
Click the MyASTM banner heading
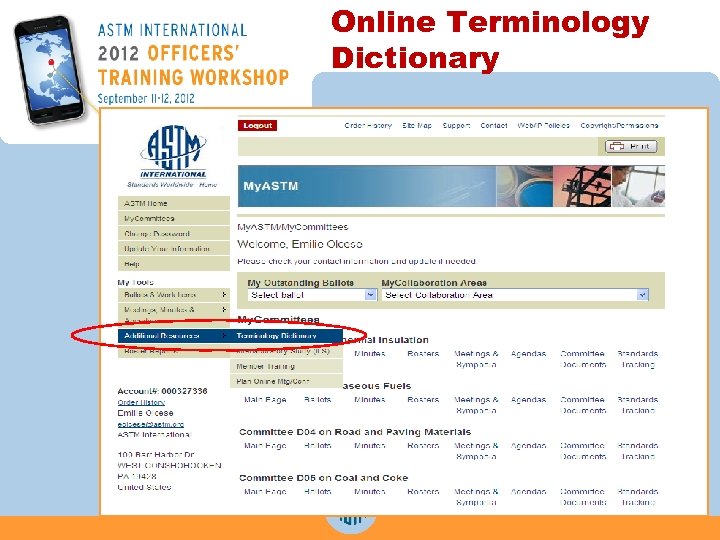[270, 186]
